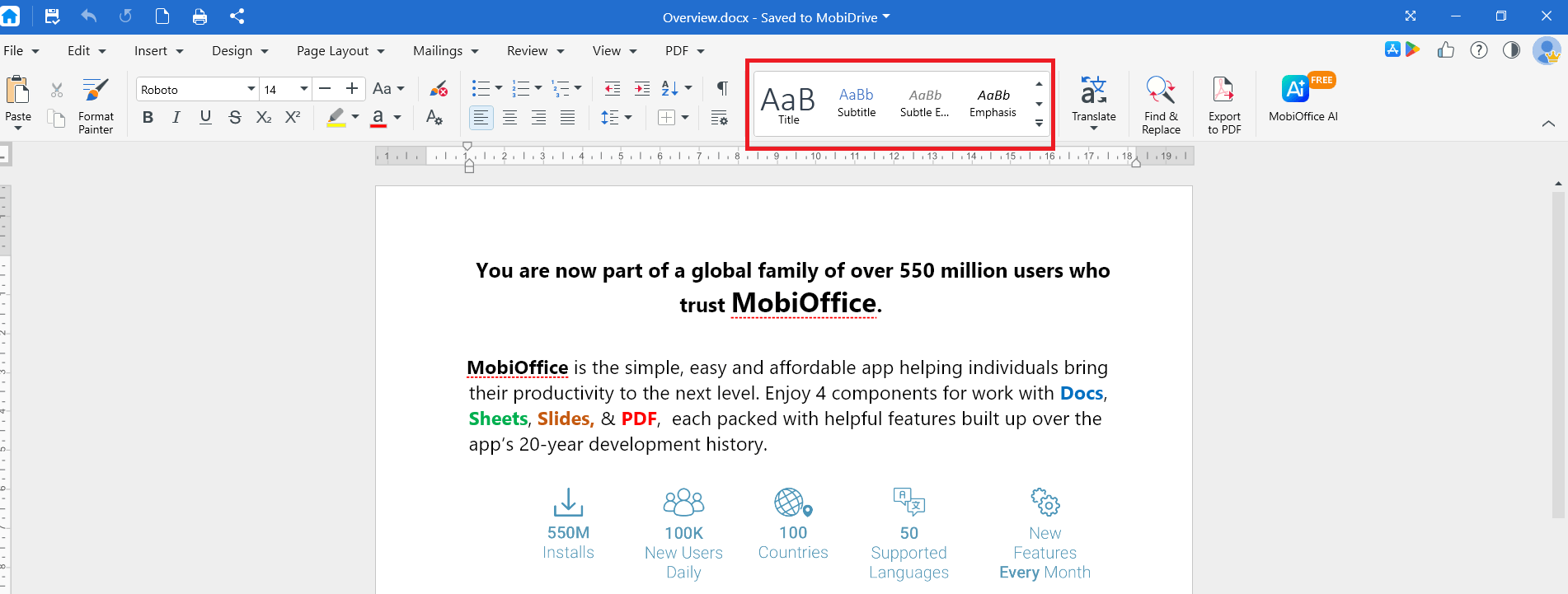Apply the Title style
Viewport: 1568px width, 594px height.
(x=788, y=105)
